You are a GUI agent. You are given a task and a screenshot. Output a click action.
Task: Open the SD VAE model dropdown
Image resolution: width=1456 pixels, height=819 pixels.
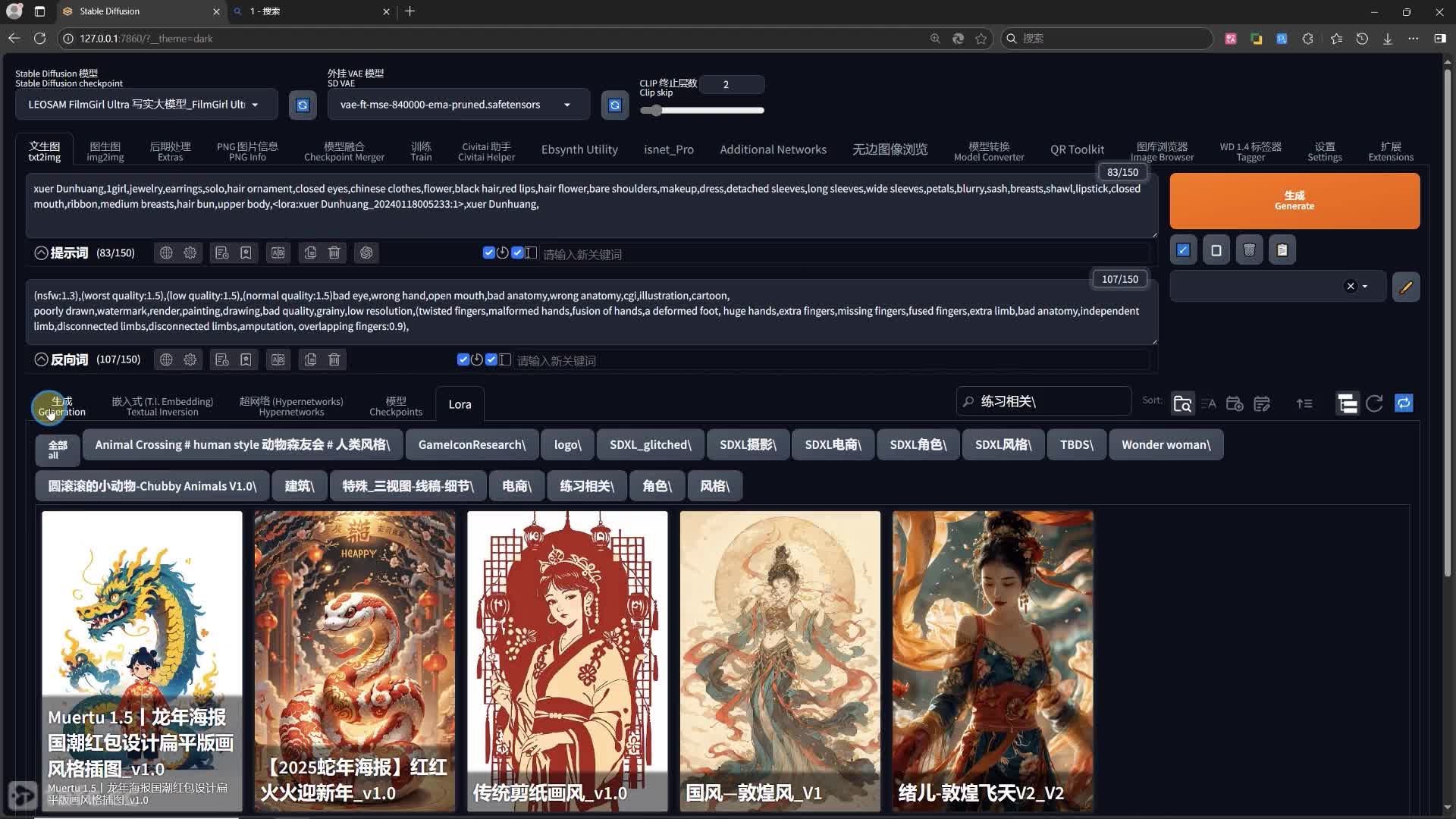(458, 105)
